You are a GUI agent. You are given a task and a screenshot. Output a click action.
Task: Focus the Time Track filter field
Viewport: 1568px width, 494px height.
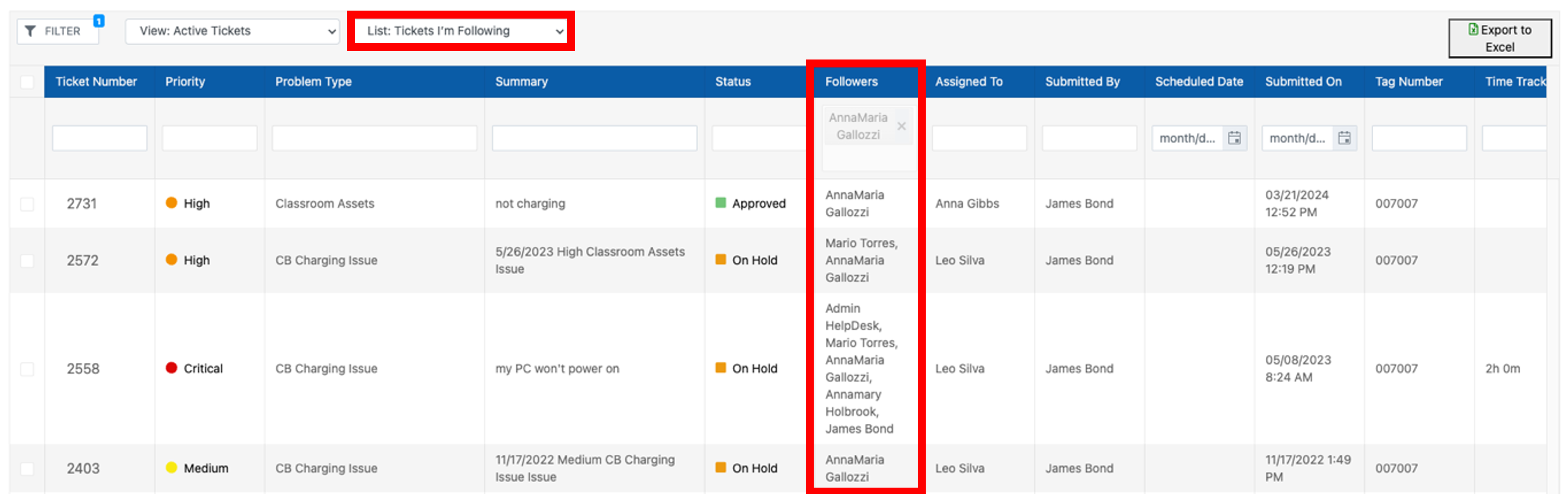pyautogui.click(x=1514, y=138)
